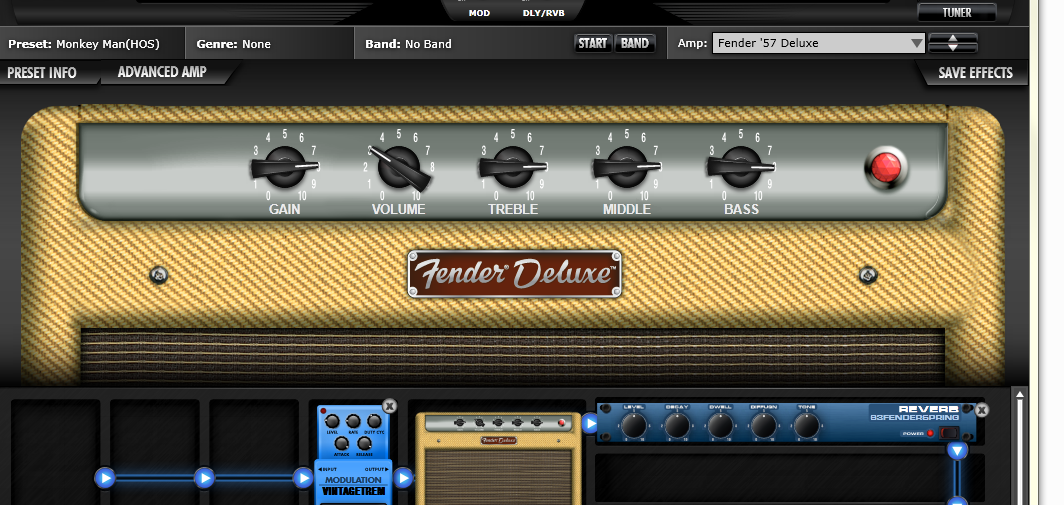
Task: Adjust the Reverb DWELL knob
Action: tap(720, 426)
